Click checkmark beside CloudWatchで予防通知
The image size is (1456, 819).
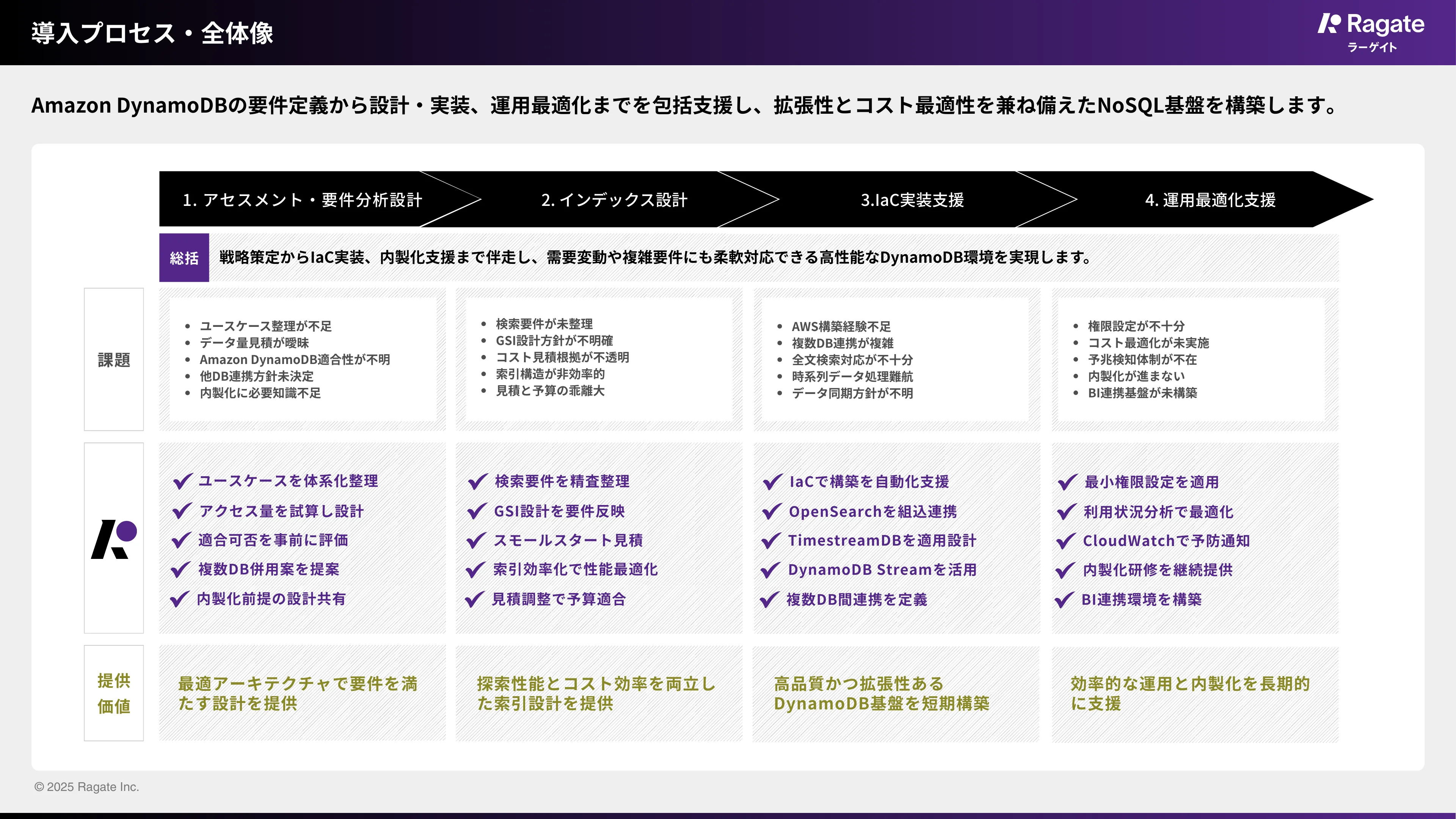point(1067,541)
